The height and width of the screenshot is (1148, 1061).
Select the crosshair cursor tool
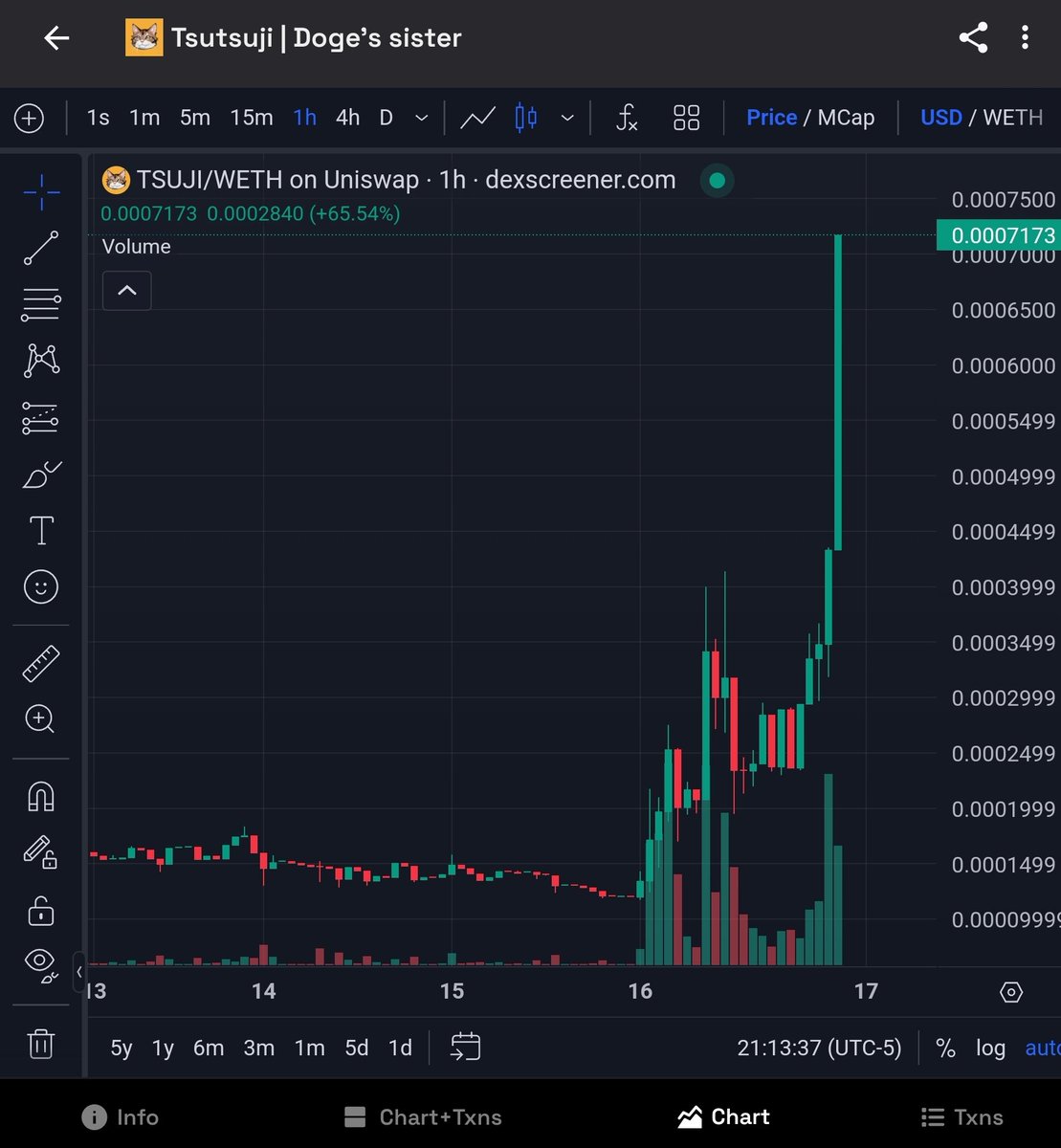coord(40,191)
